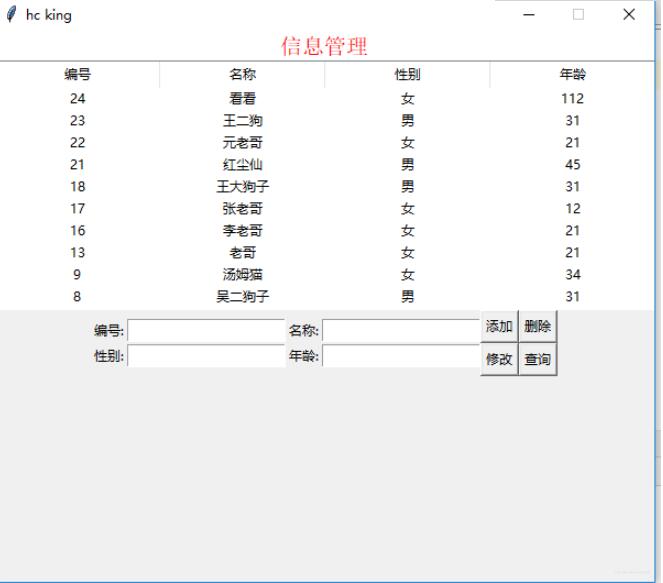Close the hc king window
663x583 pixels.
(629, 15)
